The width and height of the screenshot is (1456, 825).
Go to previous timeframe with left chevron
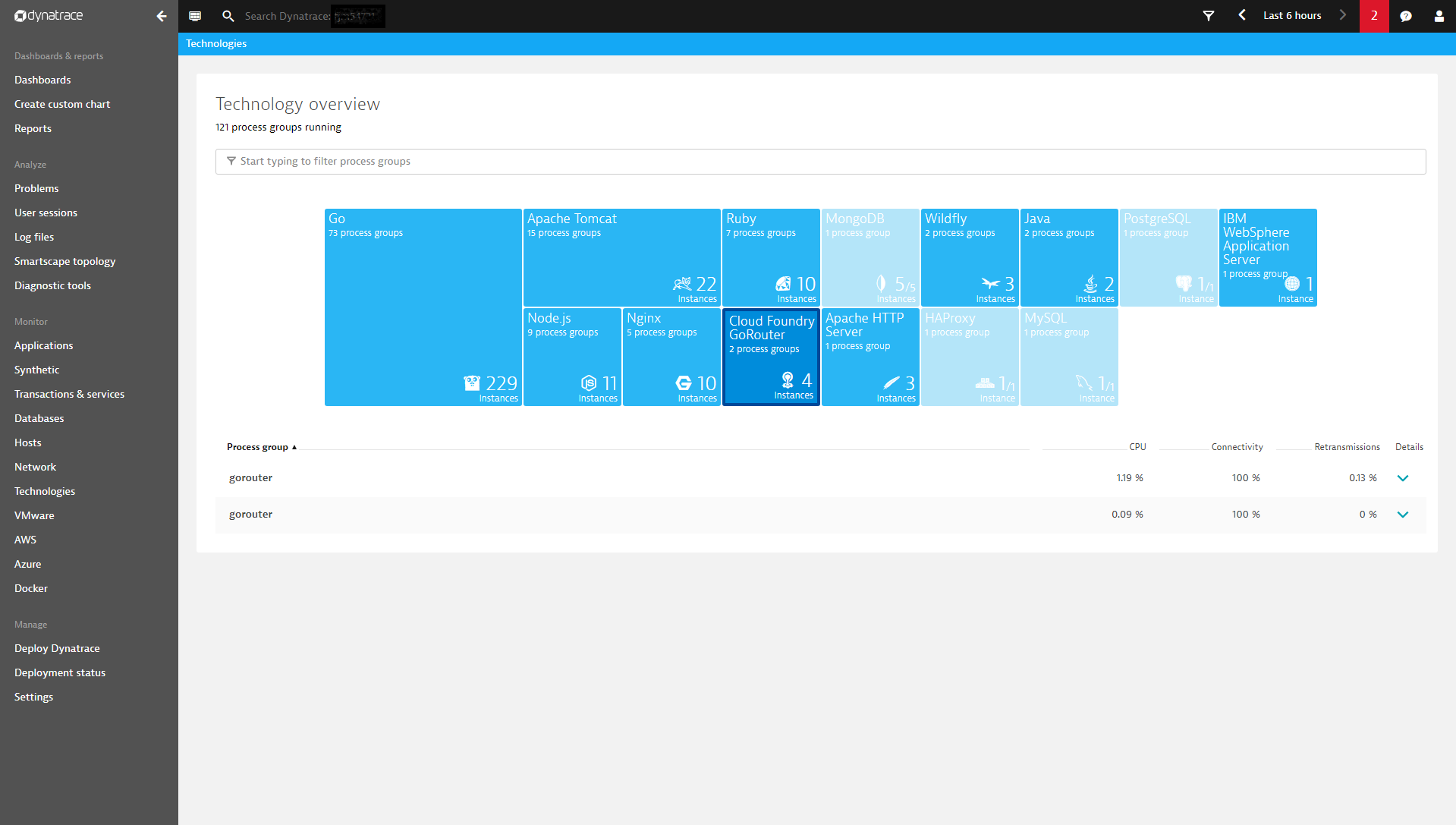click(1242, 15)
